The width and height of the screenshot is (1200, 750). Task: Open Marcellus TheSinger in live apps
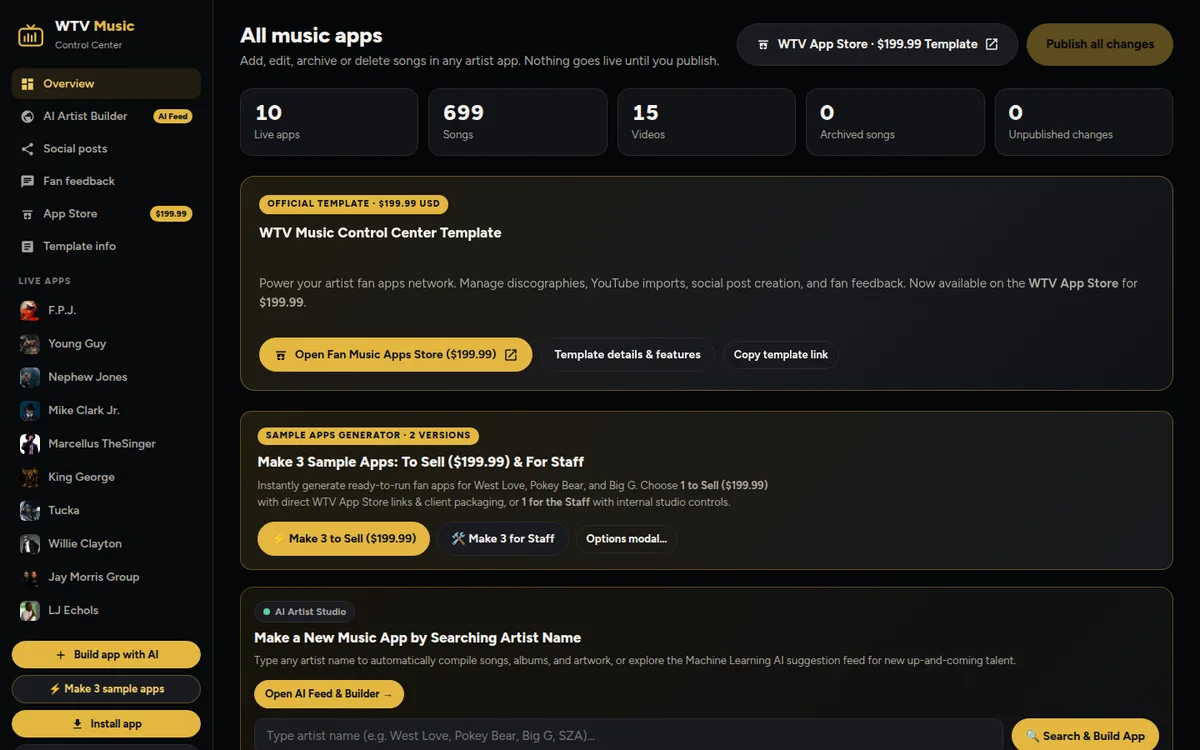click(106, 444)
